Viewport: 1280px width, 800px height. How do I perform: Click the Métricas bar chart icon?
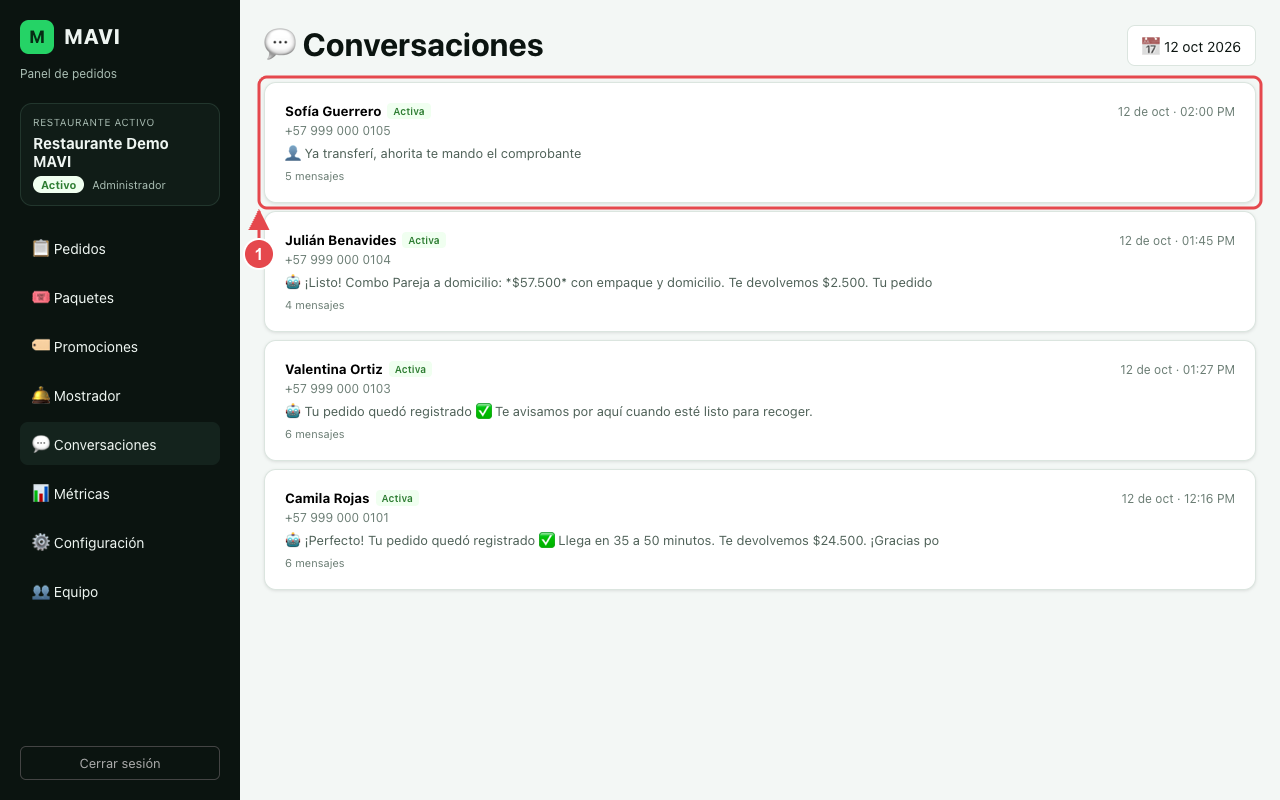[x=41, y=493]
